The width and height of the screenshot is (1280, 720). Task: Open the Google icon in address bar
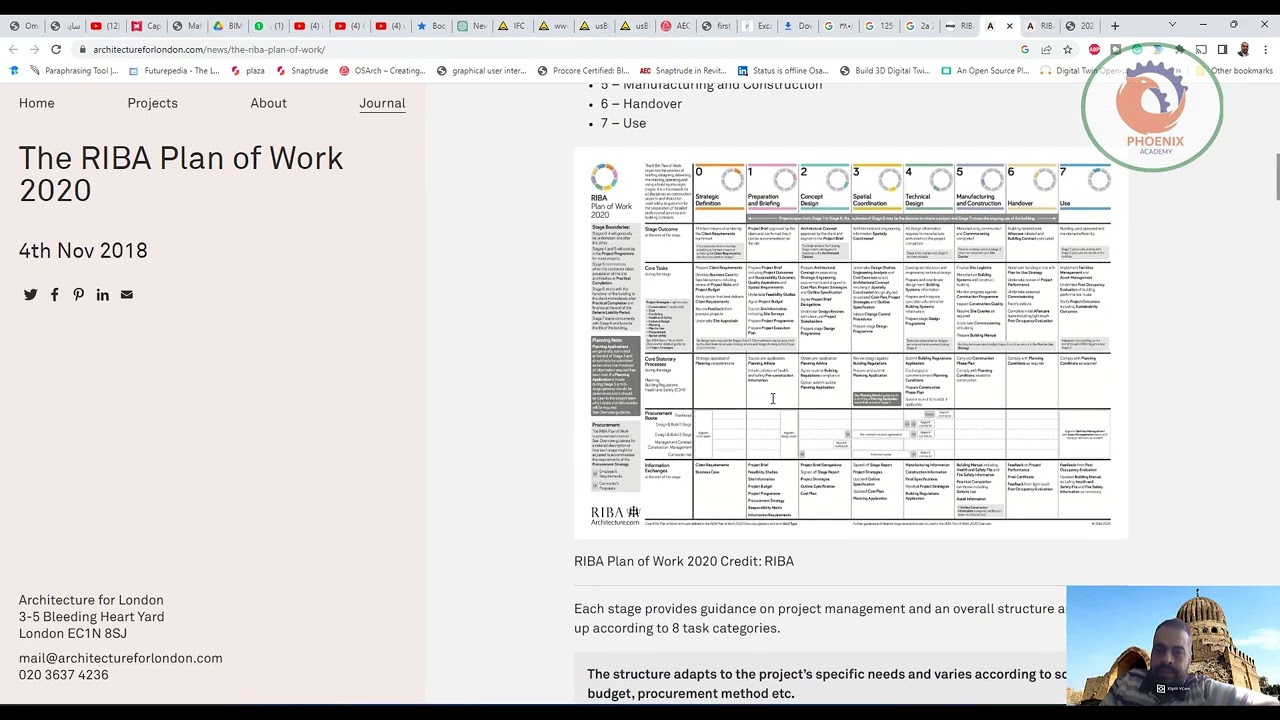tap(1025, 49)
